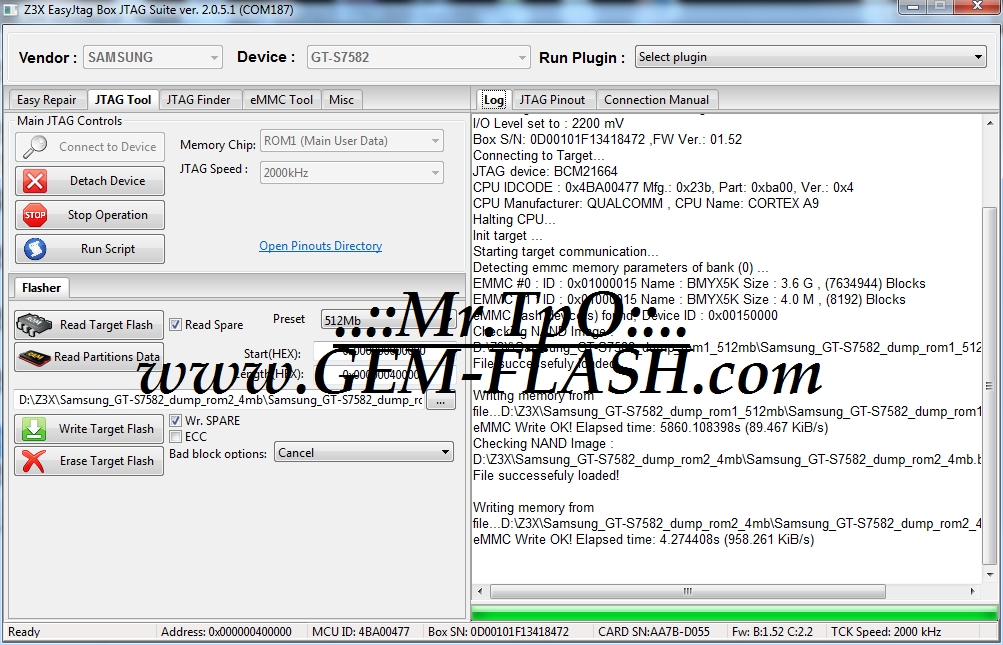
Task: Click the chip icon on Read Target Flash
Action: click(x=34, y=325)
